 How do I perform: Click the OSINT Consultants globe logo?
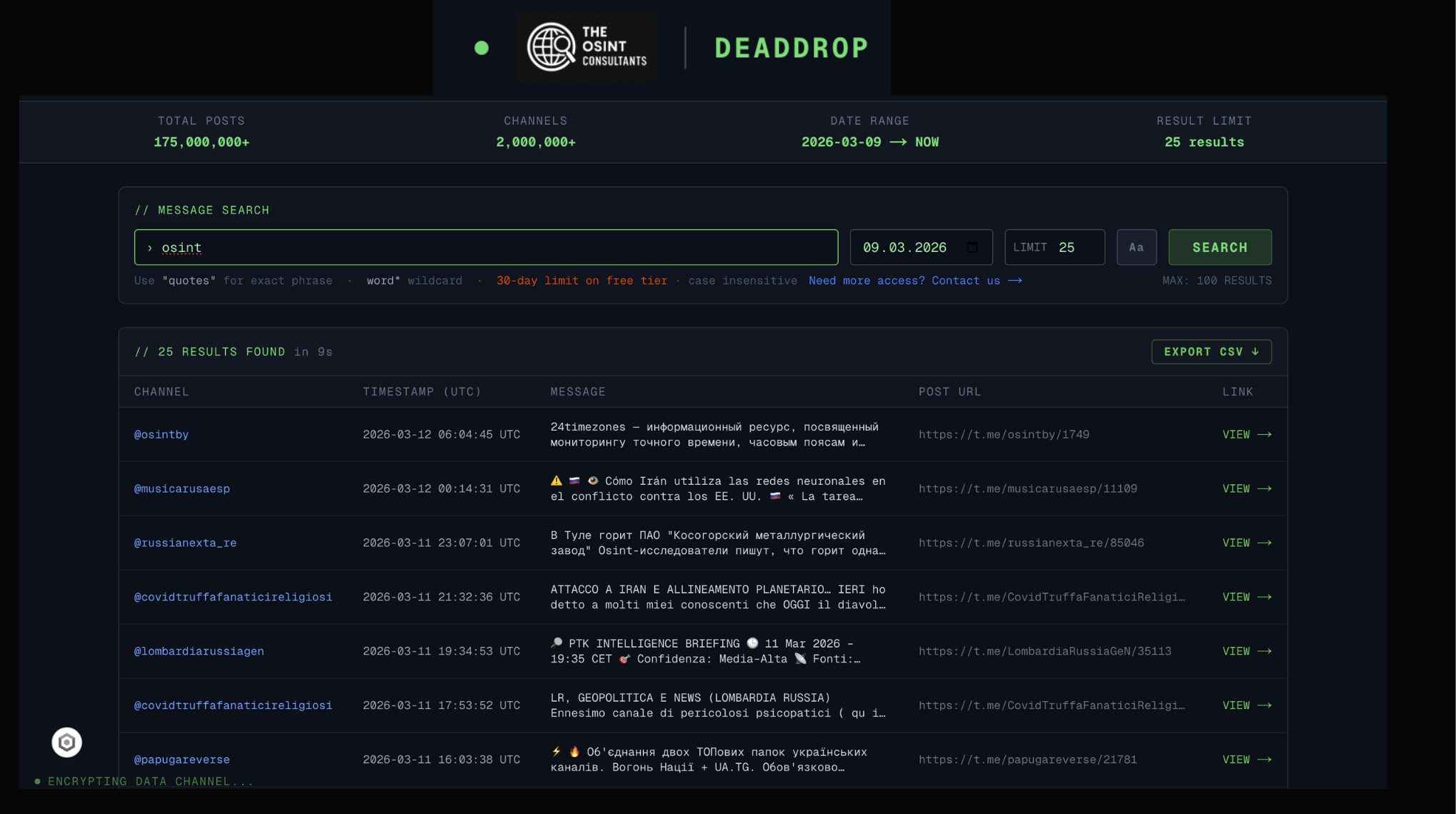click(552, 47)
